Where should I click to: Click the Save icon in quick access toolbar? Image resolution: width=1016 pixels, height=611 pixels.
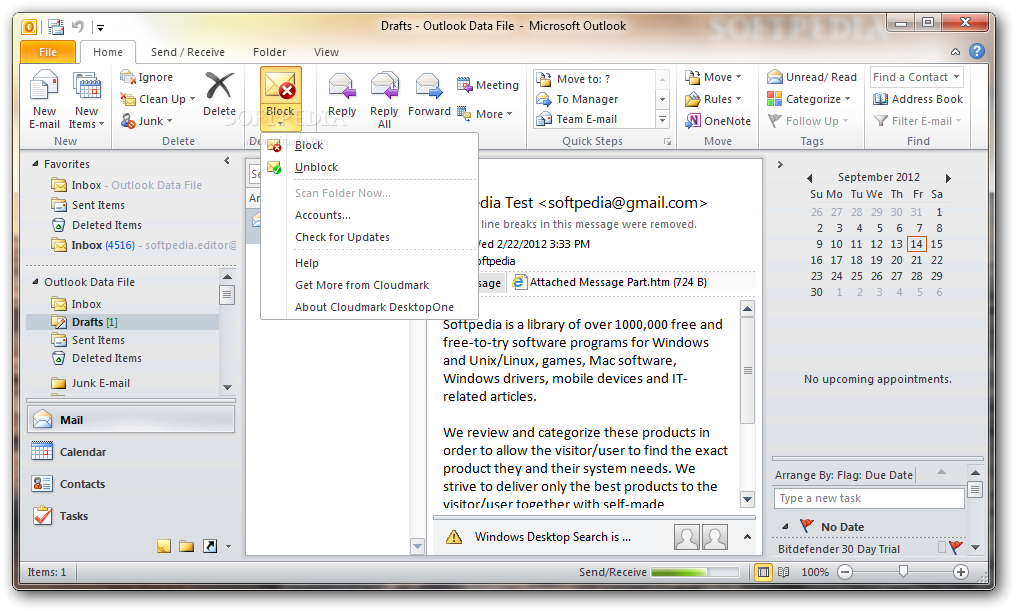56,27
